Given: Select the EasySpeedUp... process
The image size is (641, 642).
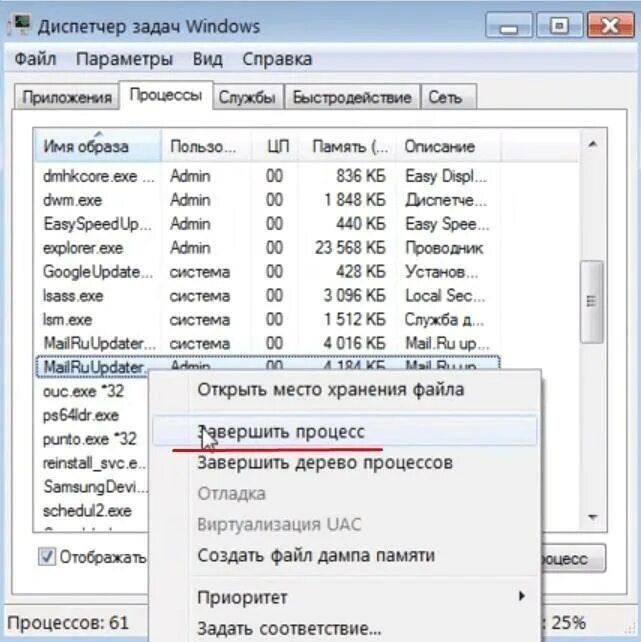Looking at the screenshot, I should pyautogui.click(x=267, y=224).
